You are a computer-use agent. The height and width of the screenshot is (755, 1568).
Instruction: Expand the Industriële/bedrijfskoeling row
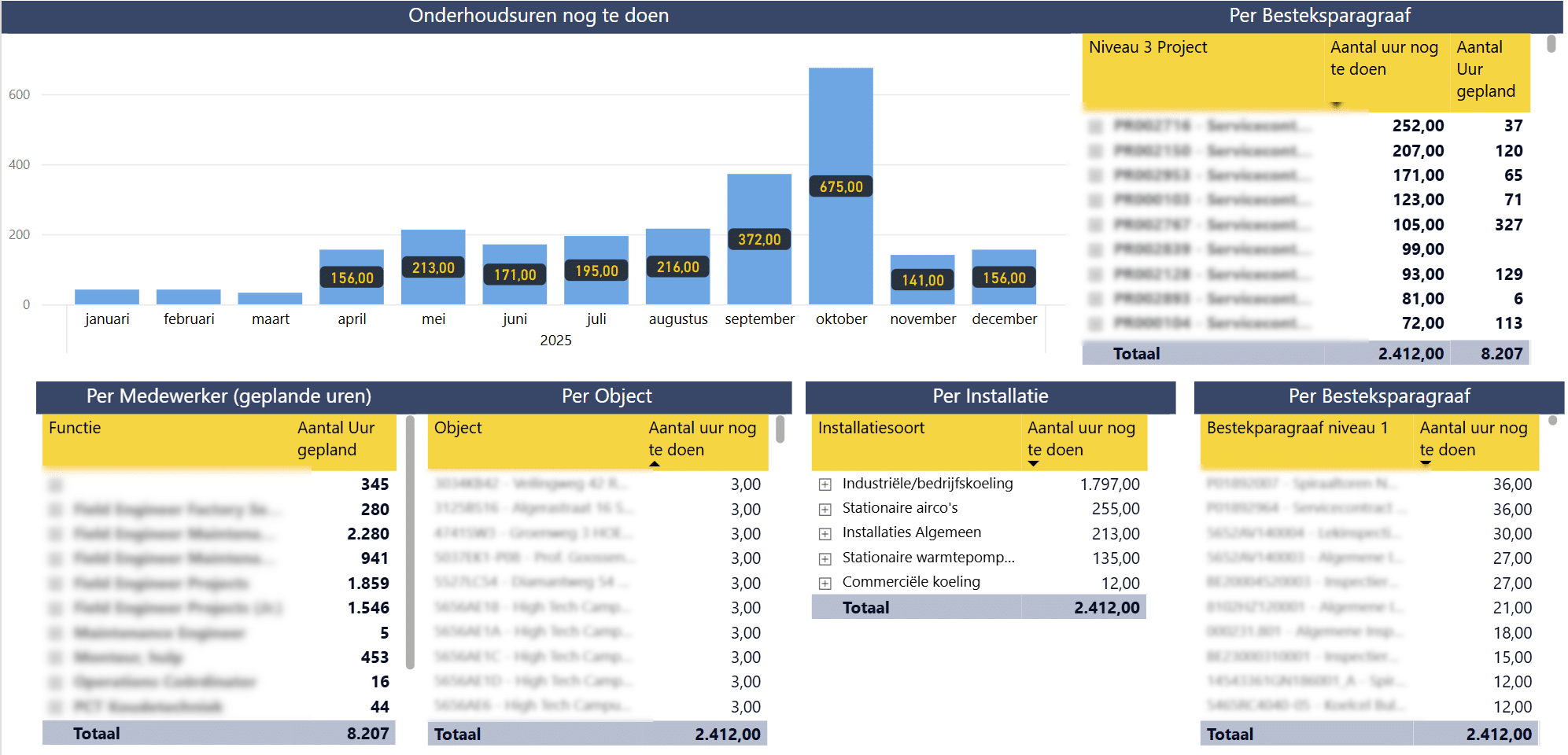pos(825,484)
